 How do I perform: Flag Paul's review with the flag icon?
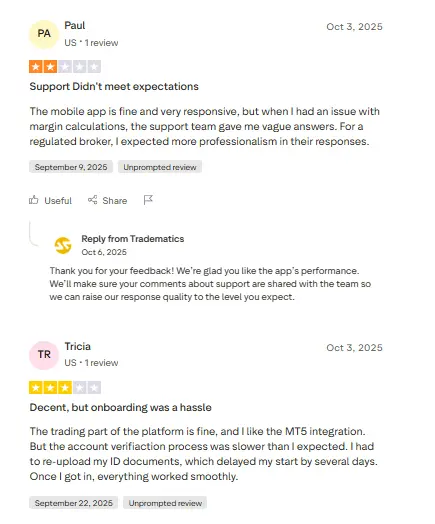click(148, 200)
